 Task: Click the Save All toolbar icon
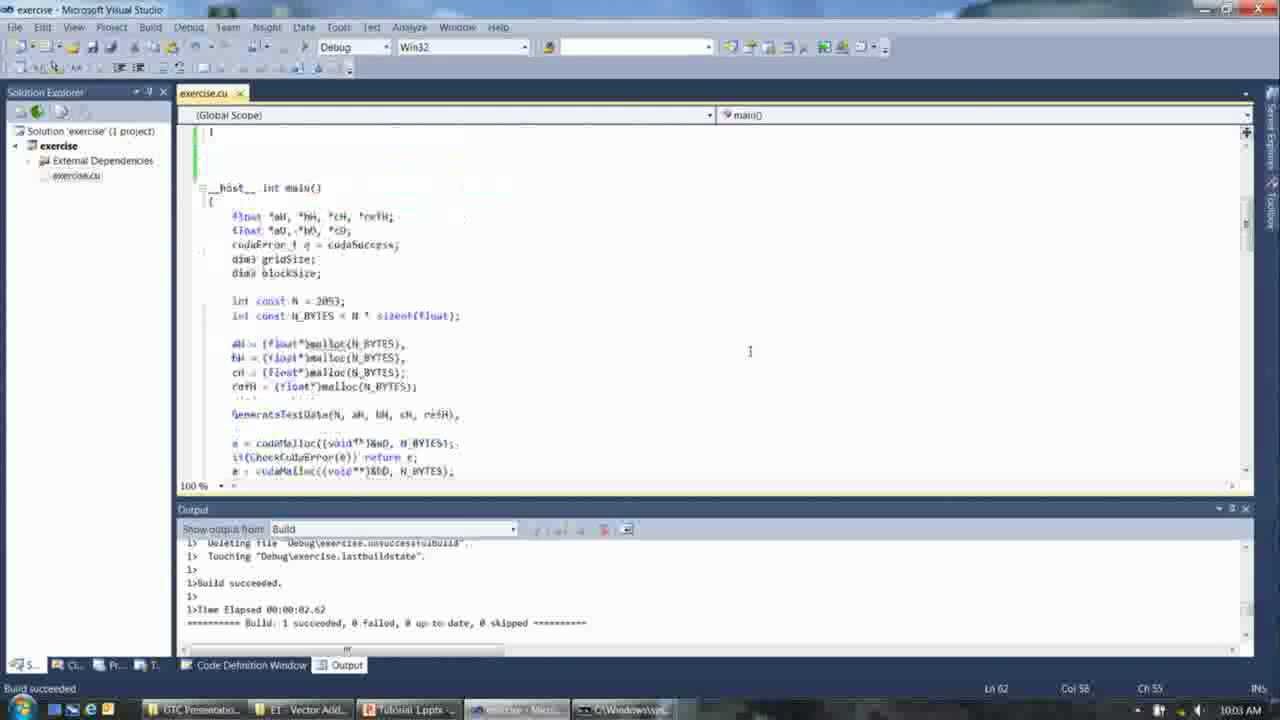(x=110, y=47)
